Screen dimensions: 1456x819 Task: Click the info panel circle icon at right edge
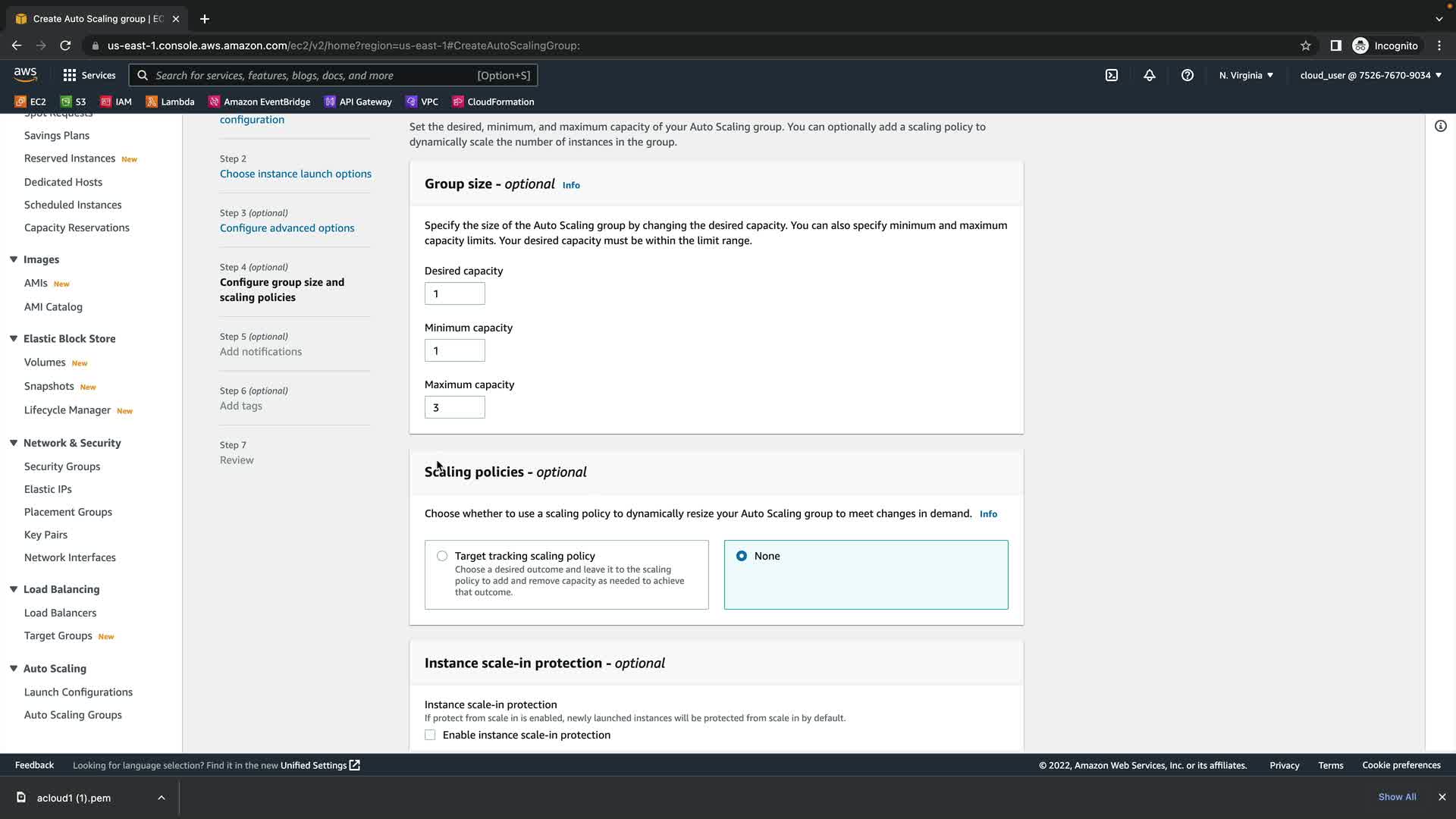(x=1440, y=127)
